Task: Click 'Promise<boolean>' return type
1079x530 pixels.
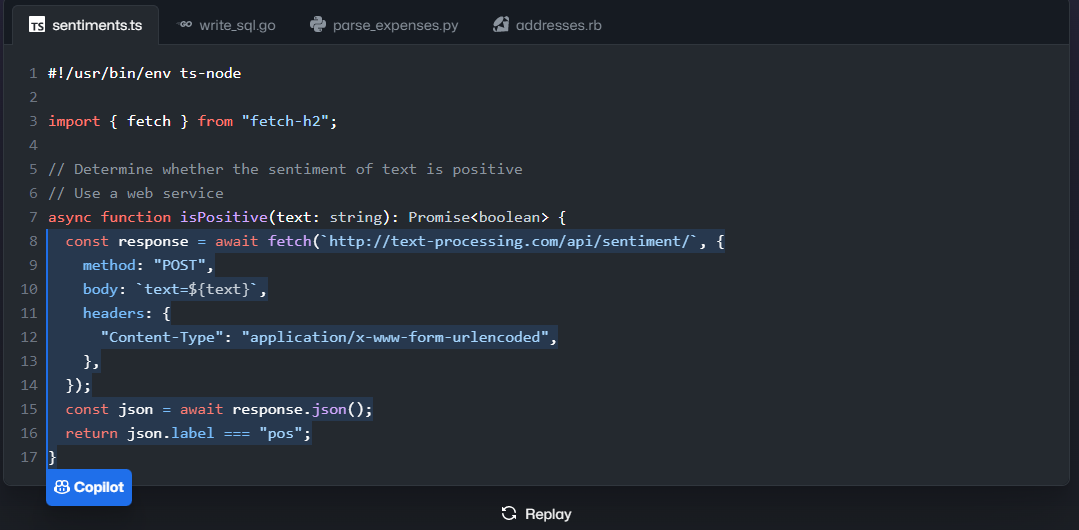Action: pyautogui.click(x=479, y=218)
